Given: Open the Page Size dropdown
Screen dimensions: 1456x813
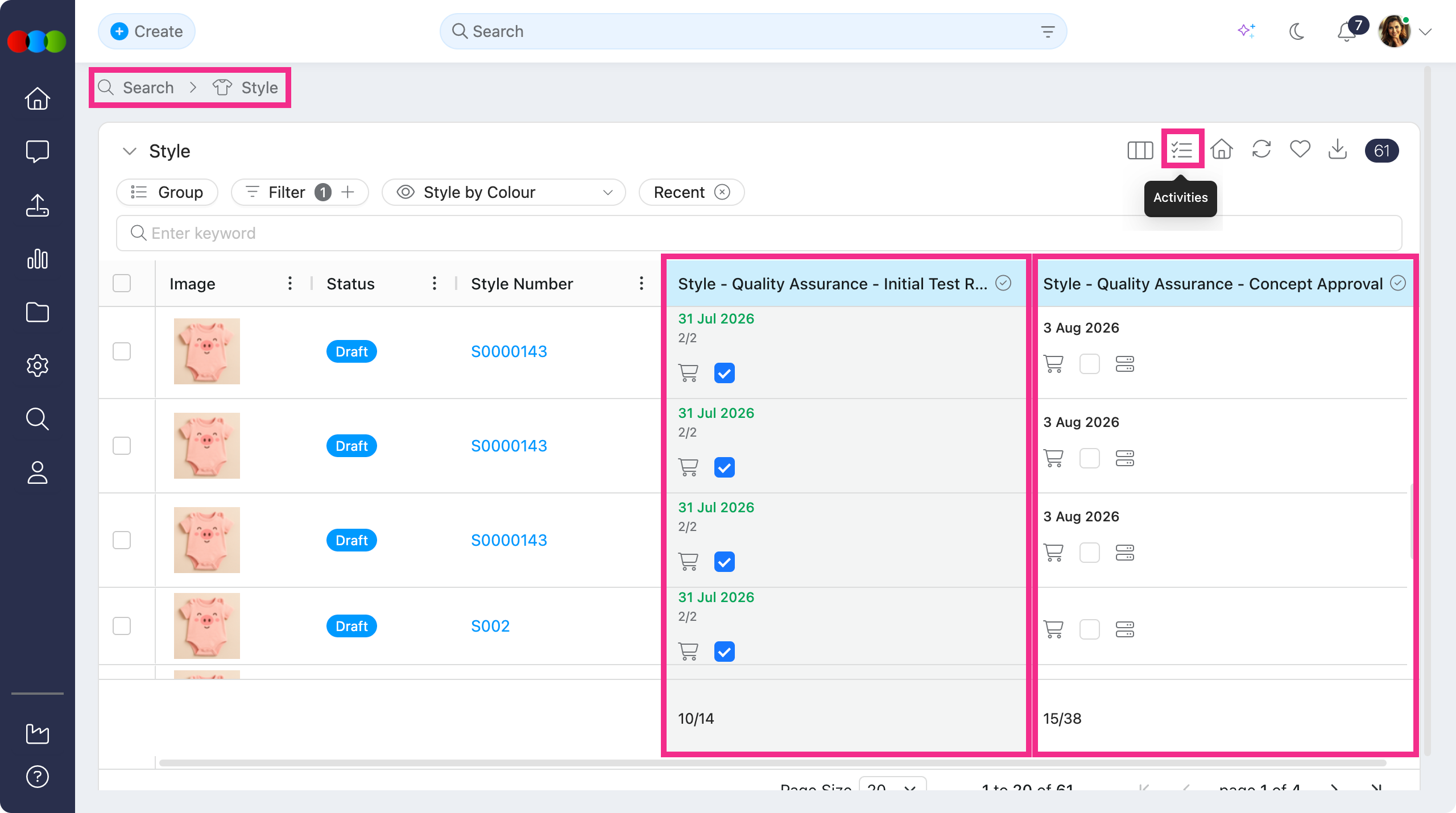Looking at the screenshot, I should coord(893,785).
